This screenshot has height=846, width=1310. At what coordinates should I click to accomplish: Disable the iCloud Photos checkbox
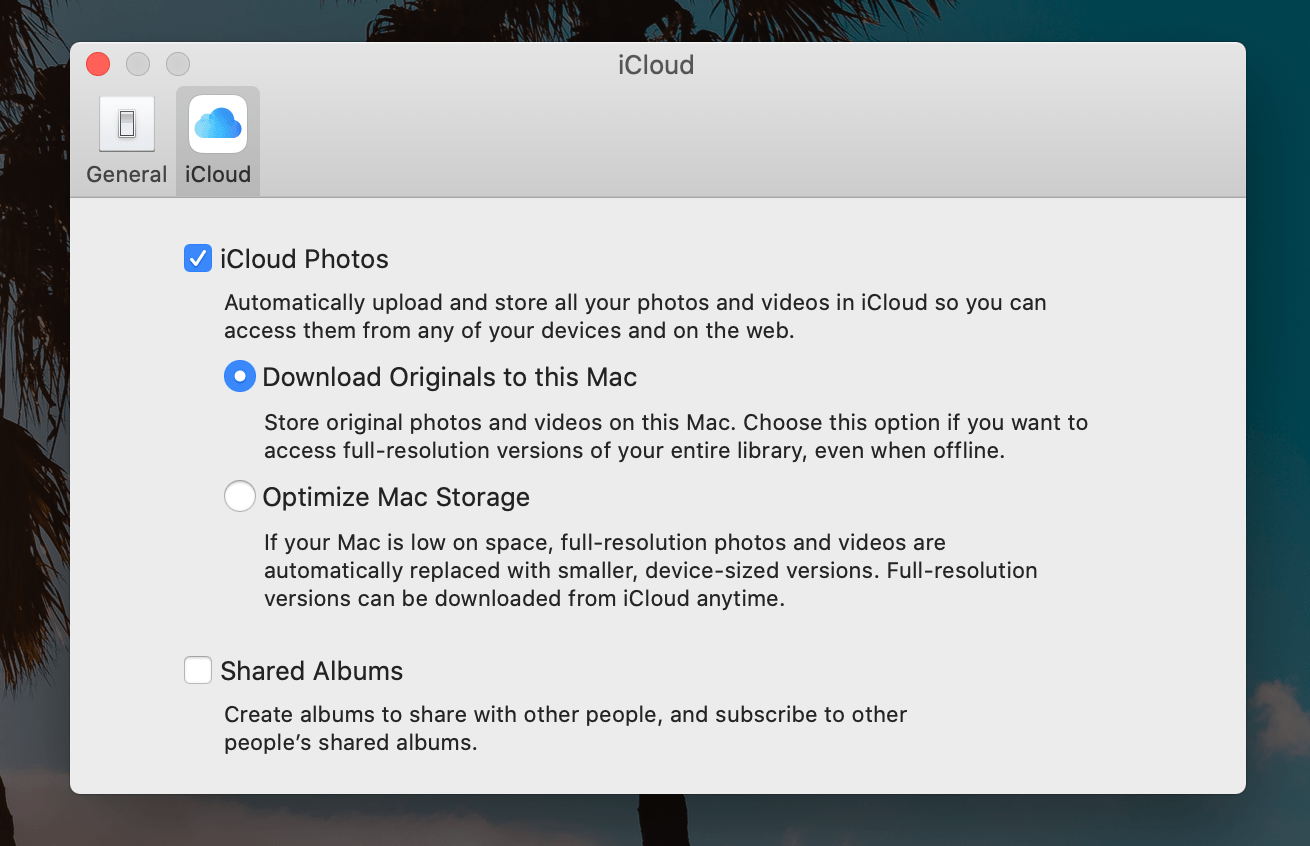(x=197, y=258)
